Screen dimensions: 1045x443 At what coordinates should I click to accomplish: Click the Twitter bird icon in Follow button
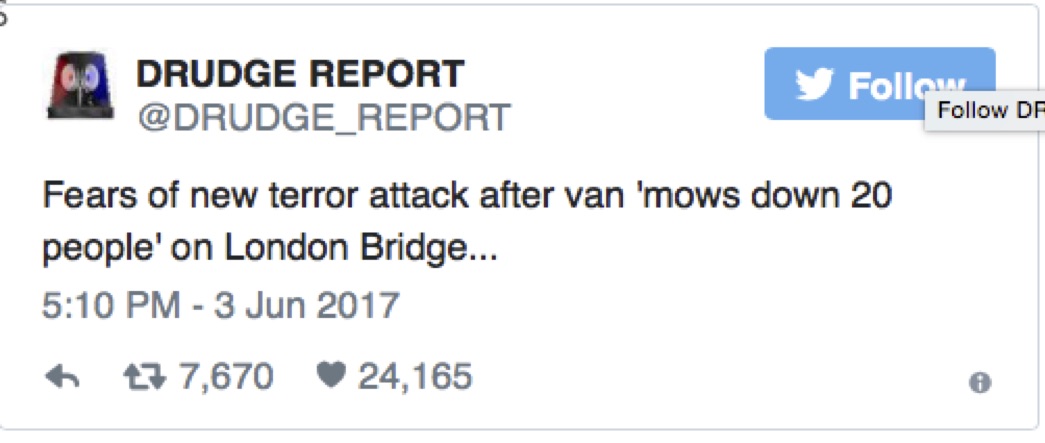pos(815,85)
